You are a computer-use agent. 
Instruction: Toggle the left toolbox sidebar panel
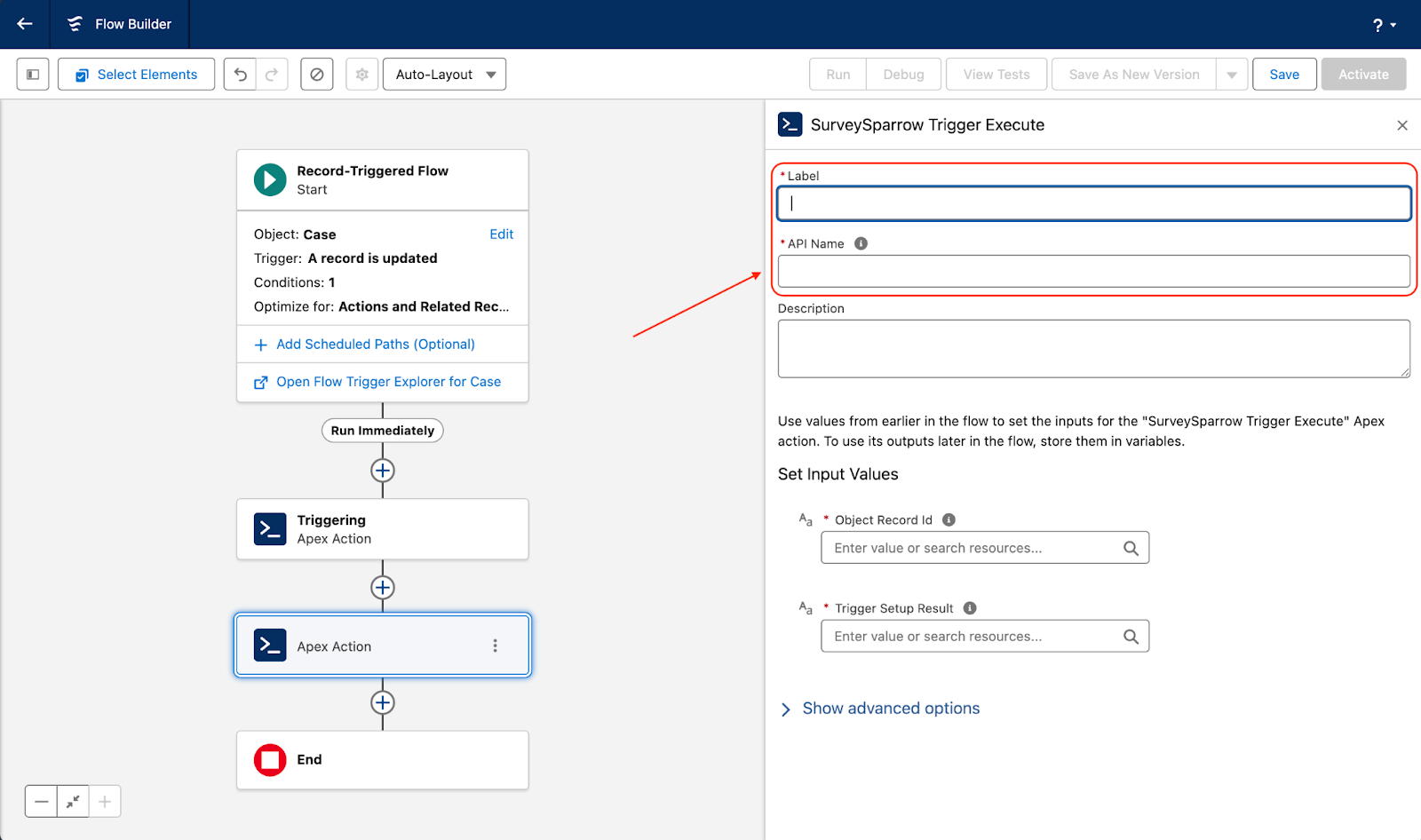33,75
